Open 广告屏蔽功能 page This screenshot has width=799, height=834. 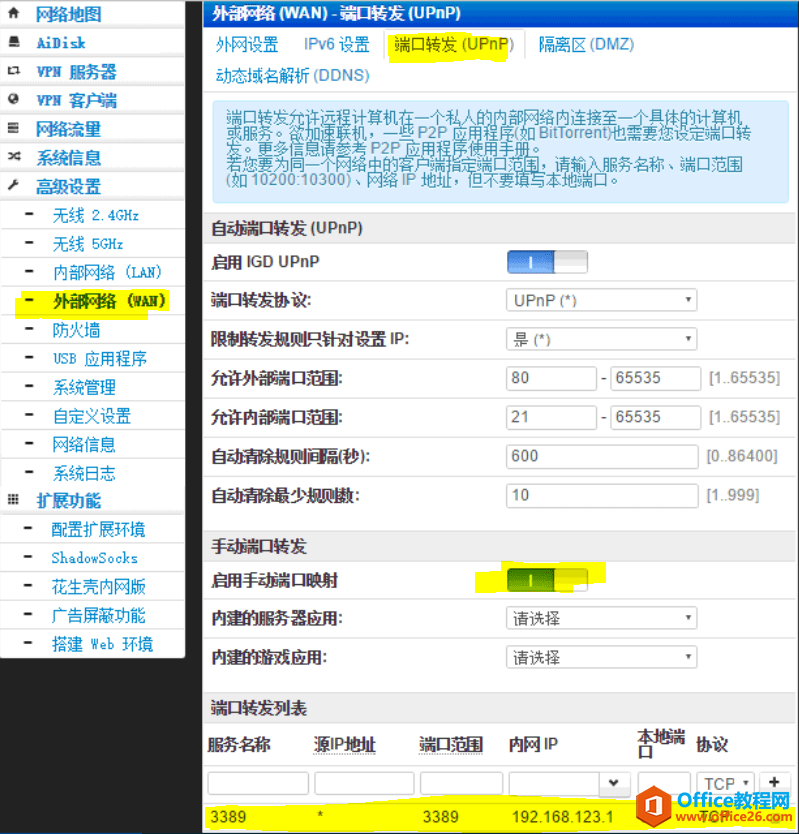pyautogui.click(x=98, y=616)
